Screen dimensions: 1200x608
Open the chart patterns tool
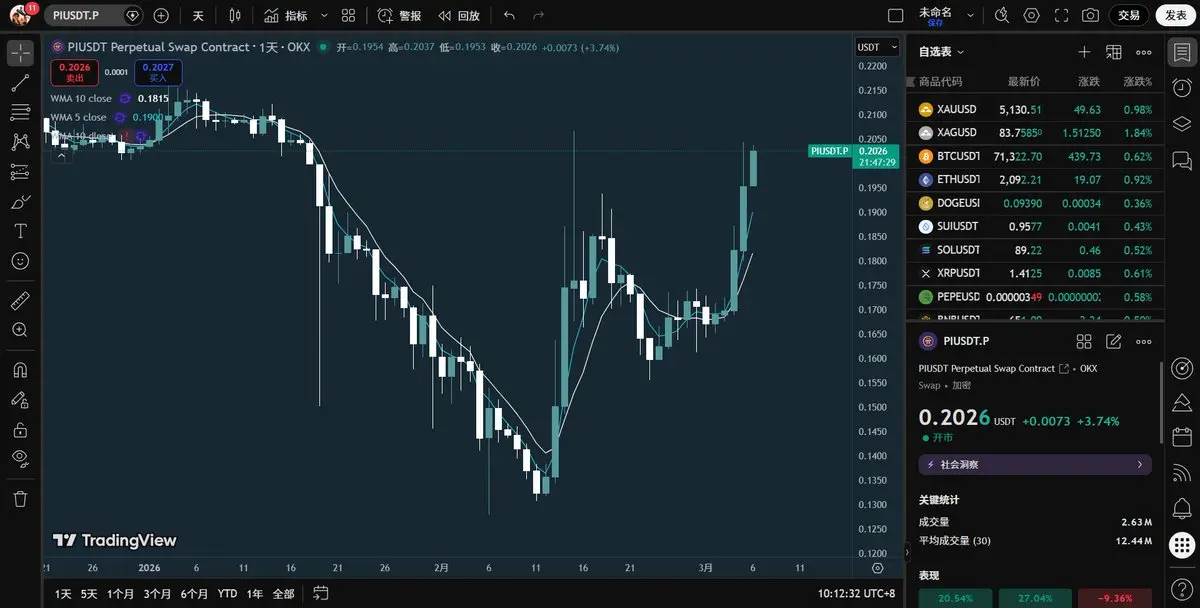pos(20,142)
